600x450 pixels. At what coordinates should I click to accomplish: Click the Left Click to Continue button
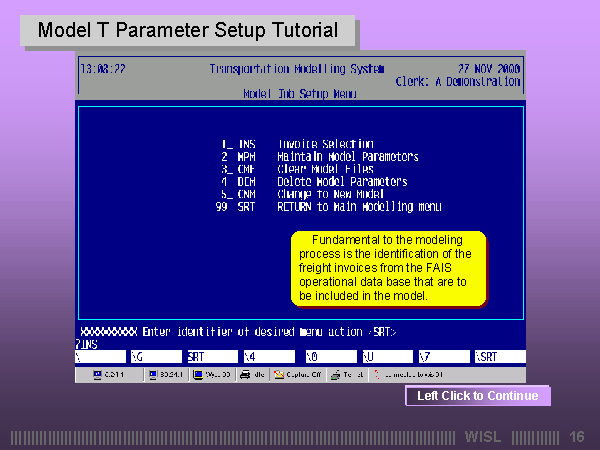point(477,396)
